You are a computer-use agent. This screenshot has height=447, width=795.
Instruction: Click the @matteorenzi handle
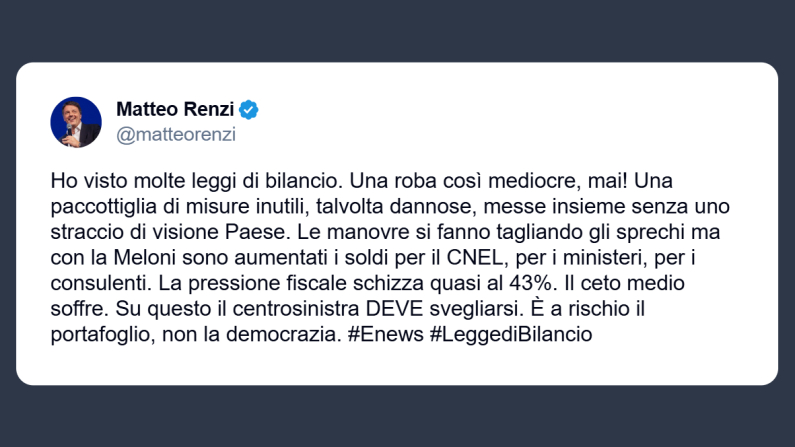176,134
